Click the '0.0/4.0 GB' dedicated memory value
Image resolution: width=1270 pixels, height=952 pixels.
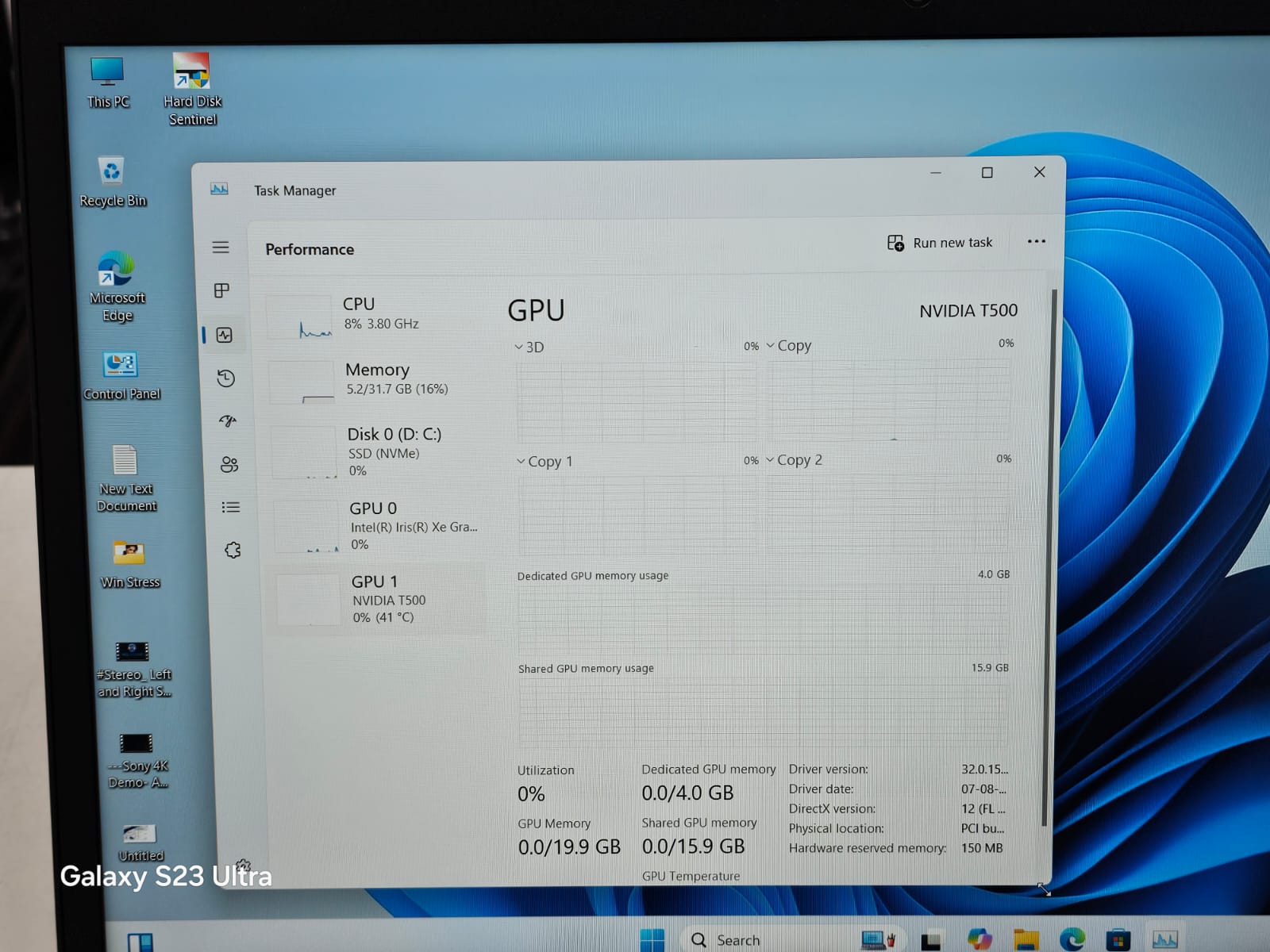pyautogui.click(x=687, y=793)
